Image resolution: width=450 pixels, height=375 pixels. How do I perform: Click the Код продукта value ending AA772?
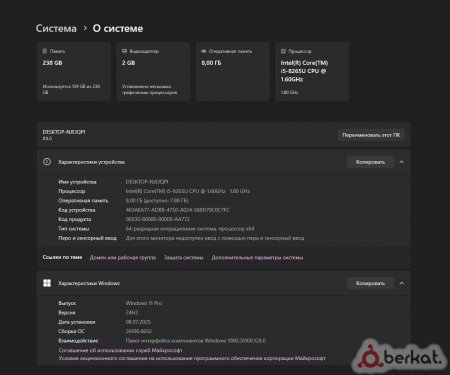click(157, 219)
